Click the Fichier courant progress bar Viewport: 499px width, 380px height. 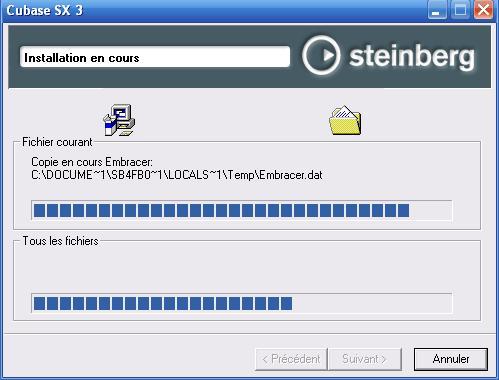242,210
